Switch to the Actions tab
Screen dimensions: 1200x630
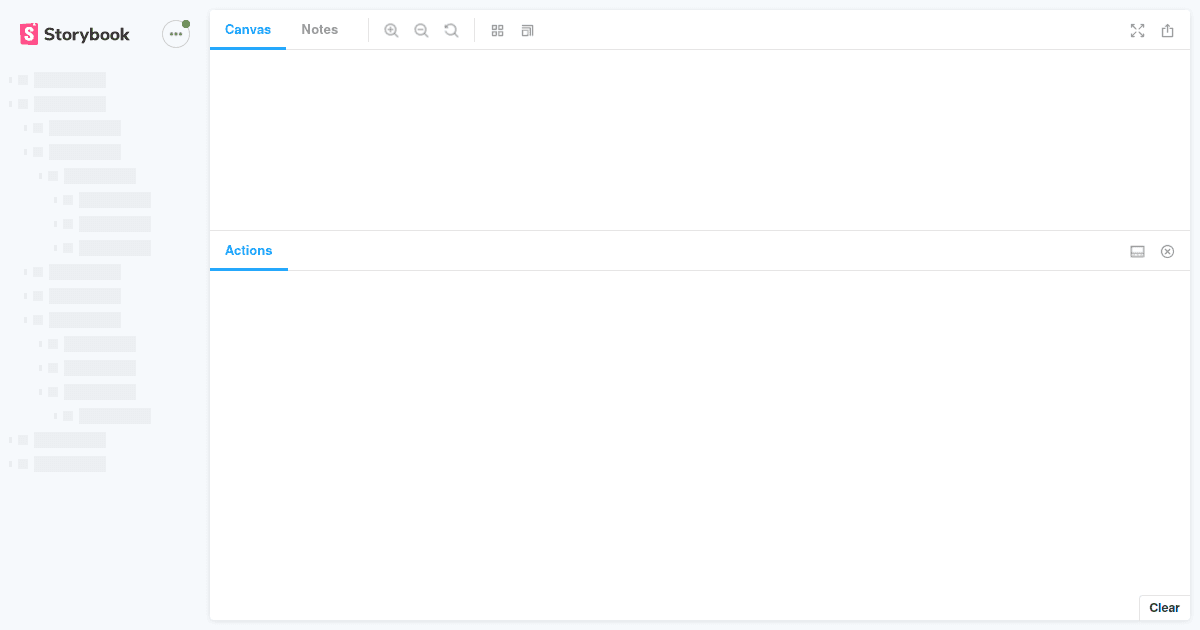(248, 250)
